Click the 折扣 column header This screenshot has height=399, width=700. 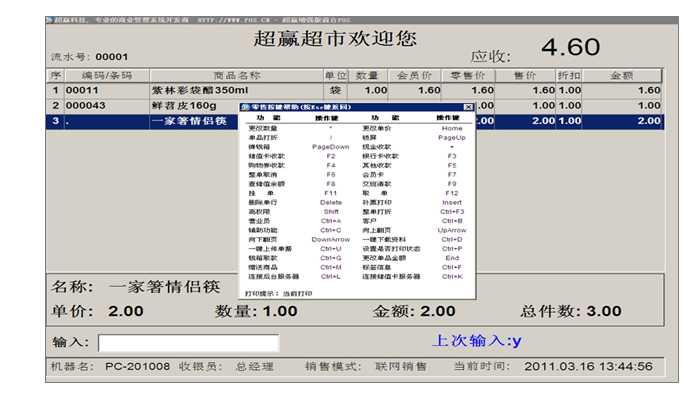tap(569, 75)
